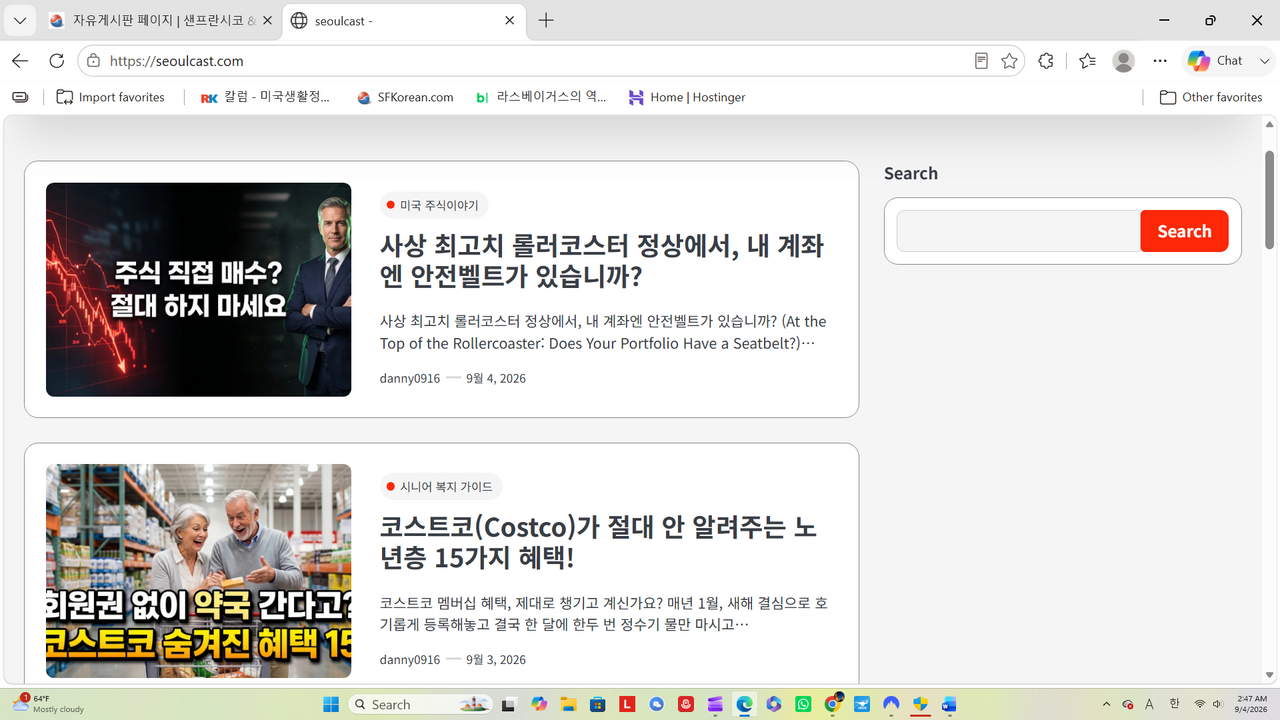The height and width of the screenshot is (720, 1280).
Task: Open the browser extensions puzzle icon
Action: pos(1046,61)
